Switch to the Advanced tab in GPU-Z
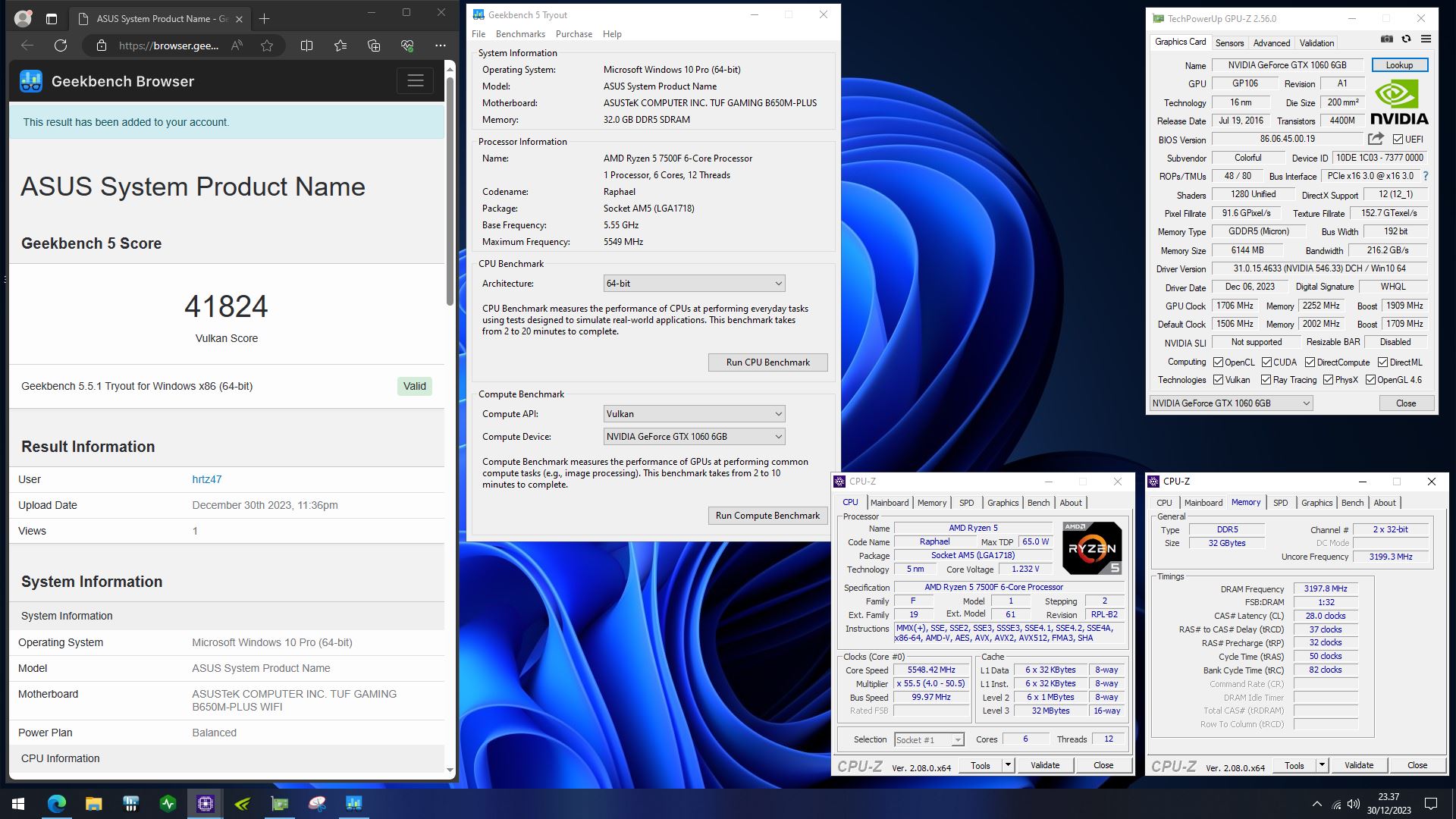This screenshot has height=819, width=1456. coord(1272,43)
